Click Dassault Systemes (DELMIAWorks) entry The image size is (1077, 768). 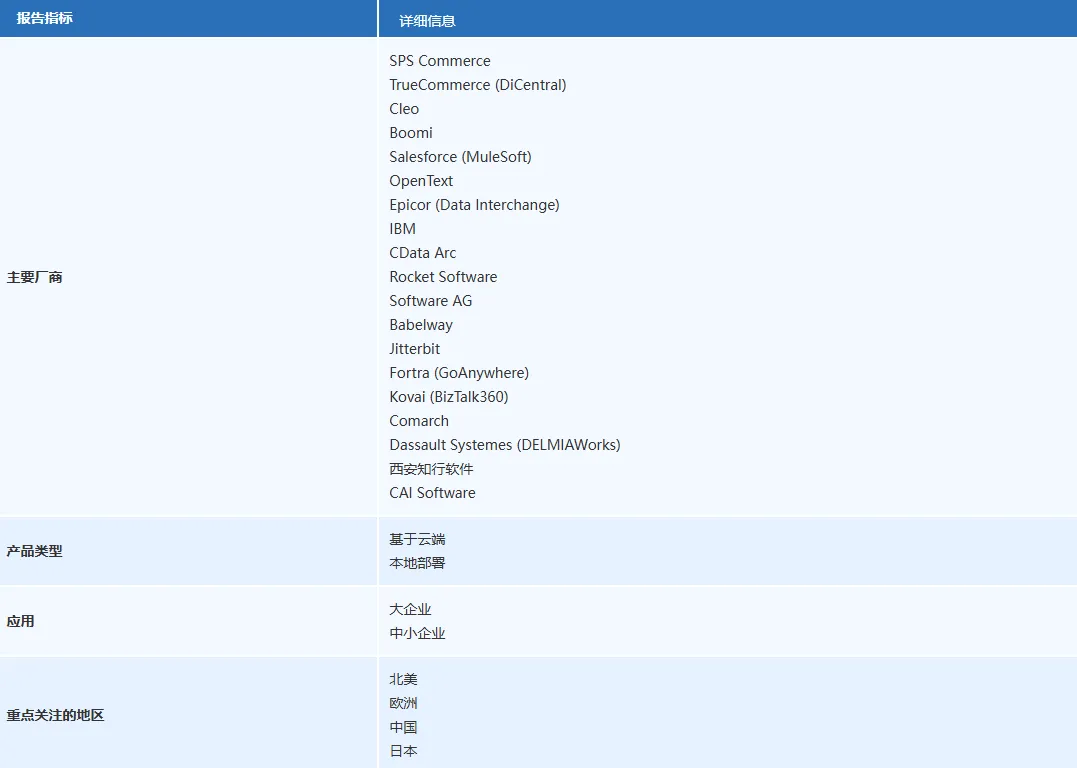coord(505,445)
